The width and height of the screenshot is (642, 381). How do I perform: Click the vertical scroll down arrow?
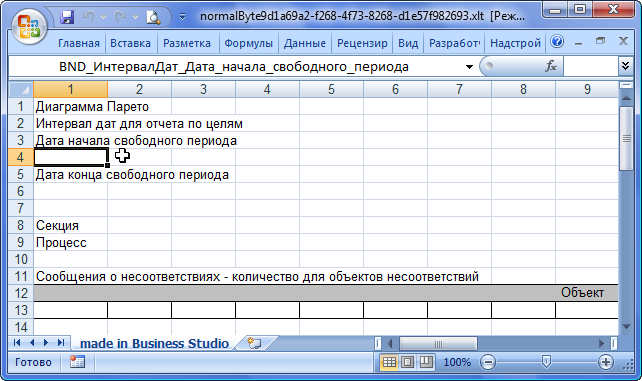coord(626,327)
